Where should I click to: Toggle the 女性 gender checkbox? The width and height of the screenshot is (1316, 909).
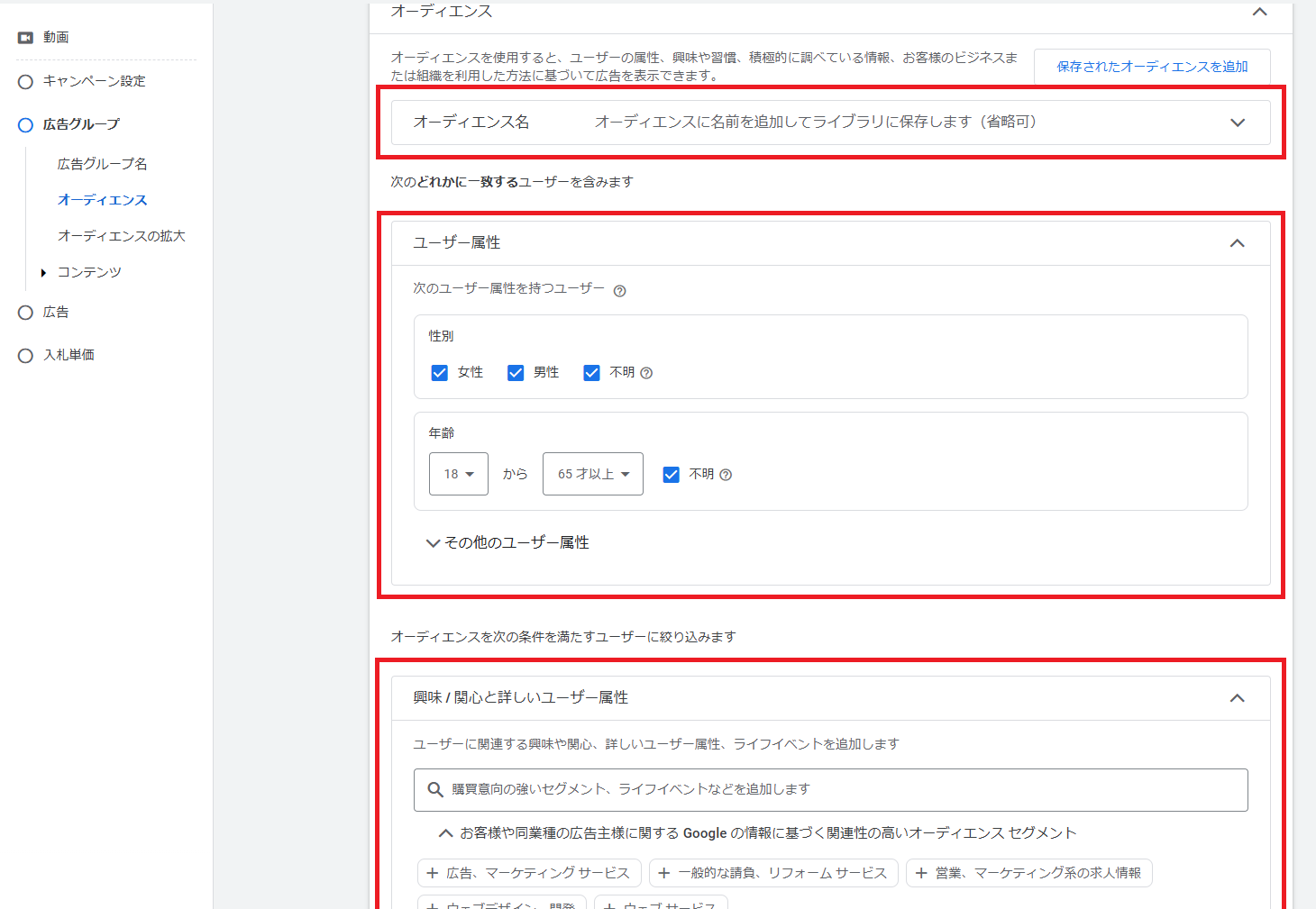(439, 373)
